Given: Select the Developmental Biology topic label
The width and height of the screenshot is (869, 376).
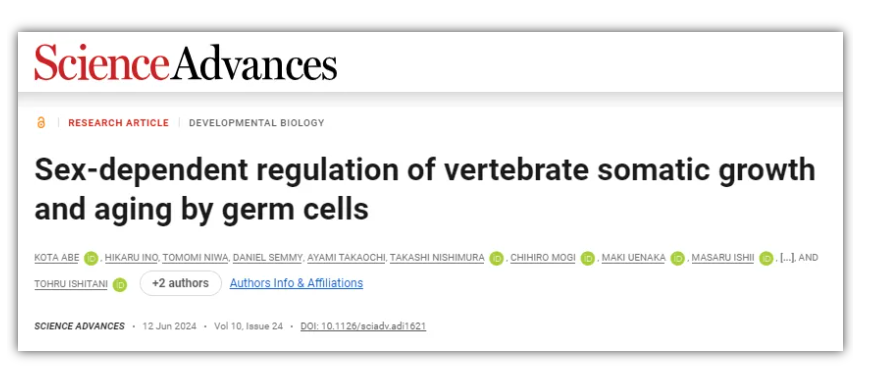Looking at the screenshot, I should pos(257,123).
